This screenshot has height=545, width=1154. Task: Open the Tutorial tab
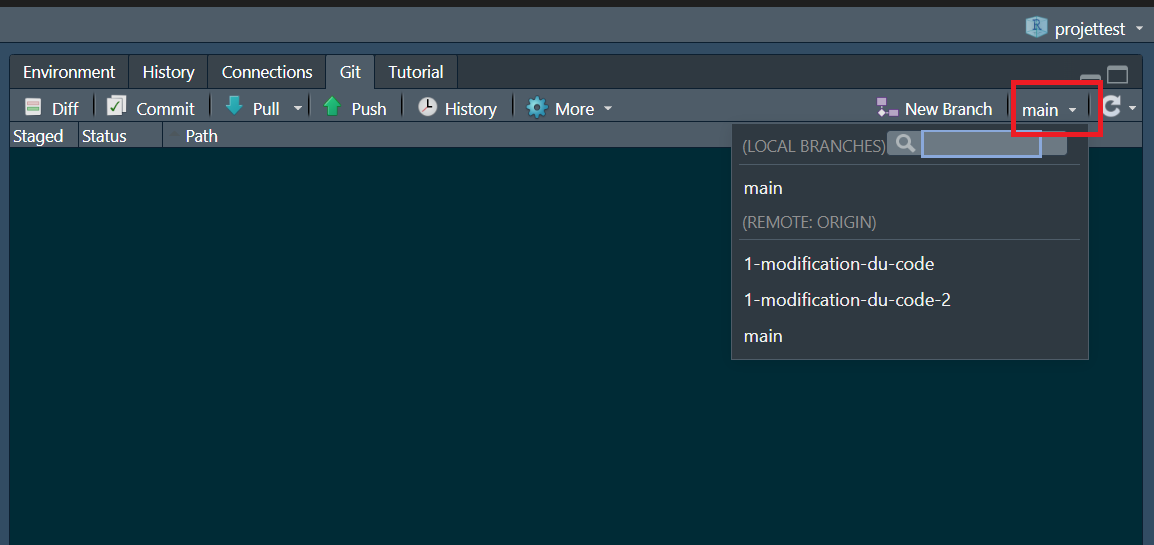[416, 72]
